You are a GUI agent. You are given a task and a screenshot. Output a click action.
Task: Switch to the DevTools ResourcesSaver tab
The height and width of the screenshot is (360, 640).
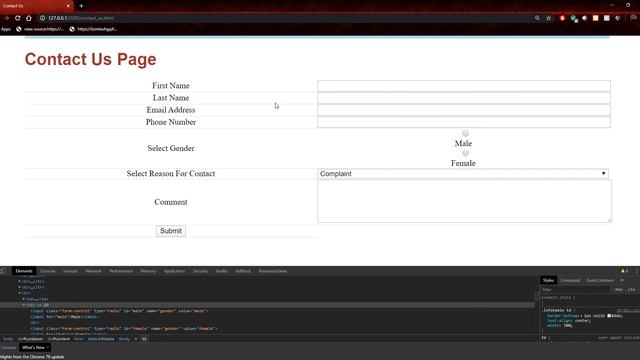pyautogui.click(x=273, y=271)
